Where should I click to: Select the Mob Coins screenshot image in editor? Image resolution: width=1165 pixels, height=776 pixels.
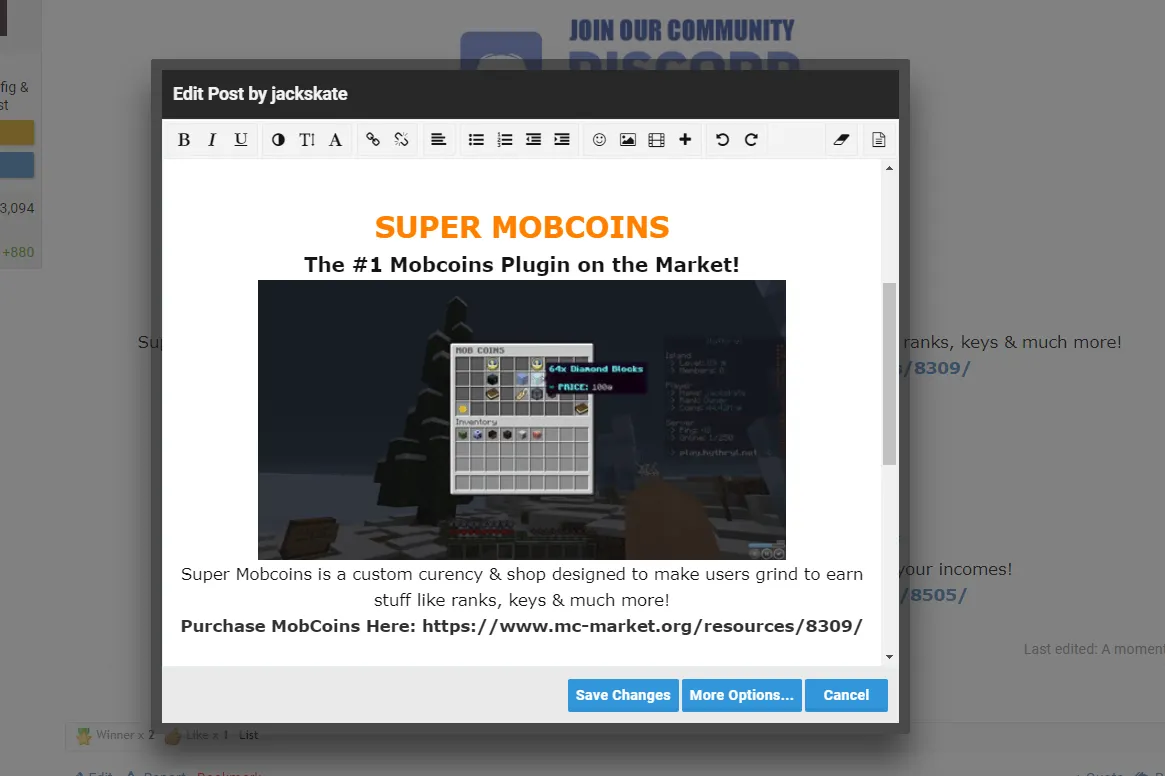[522, 420]
